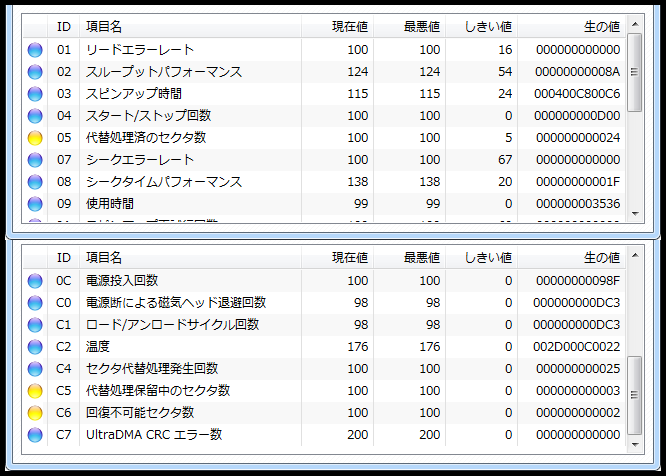Screen dimensions: 666x476
Task: Click blue status icon for C2 温度
Action: [x=35, y=347]
